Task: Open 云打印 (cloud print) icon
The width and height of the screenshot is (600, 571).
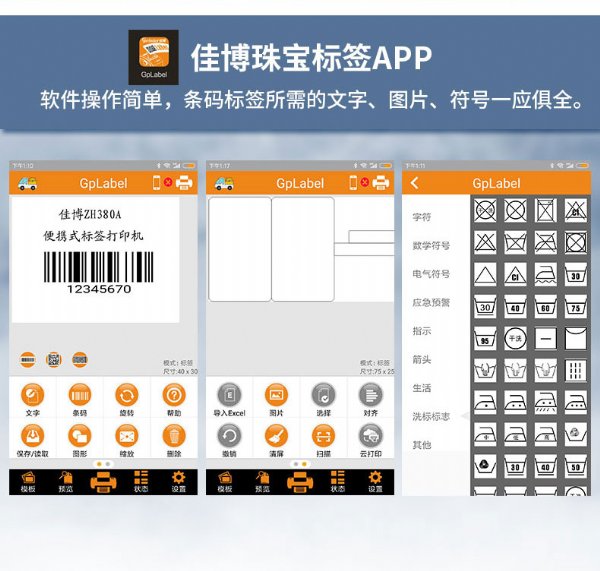Action: click(371, 436)
